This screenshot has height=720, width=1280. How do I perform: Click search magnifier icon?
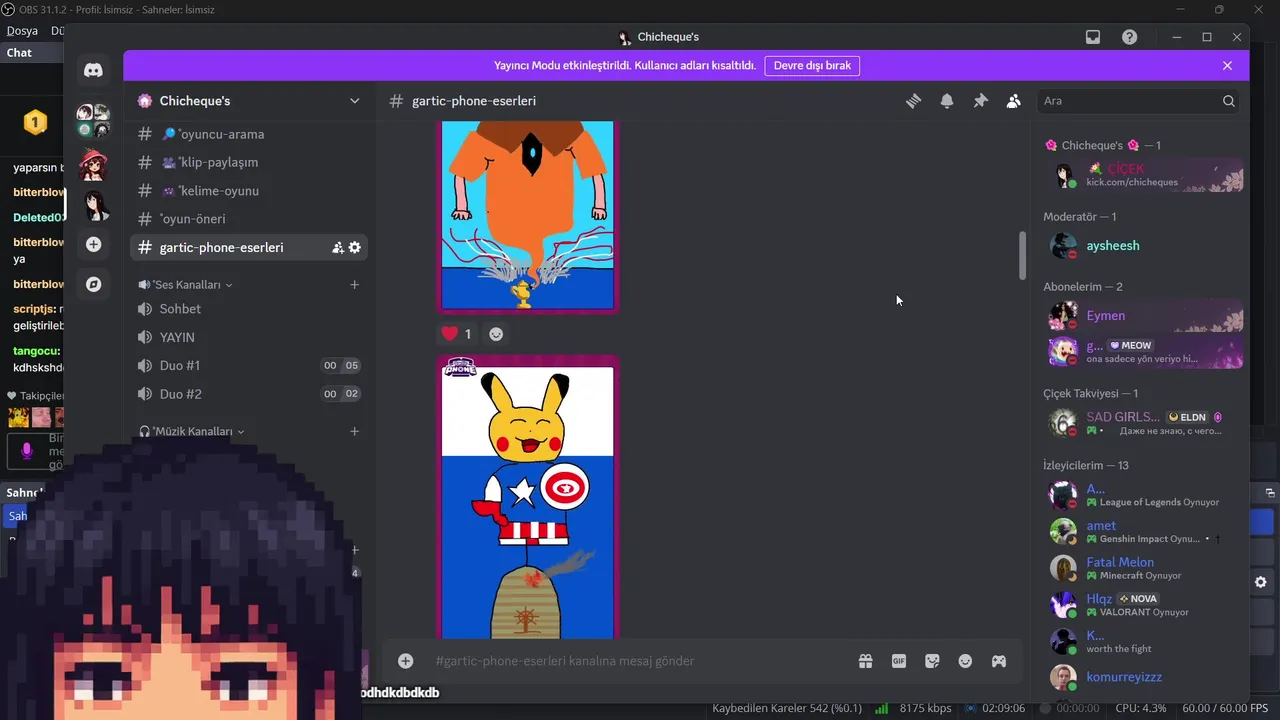click(1228, 101)
